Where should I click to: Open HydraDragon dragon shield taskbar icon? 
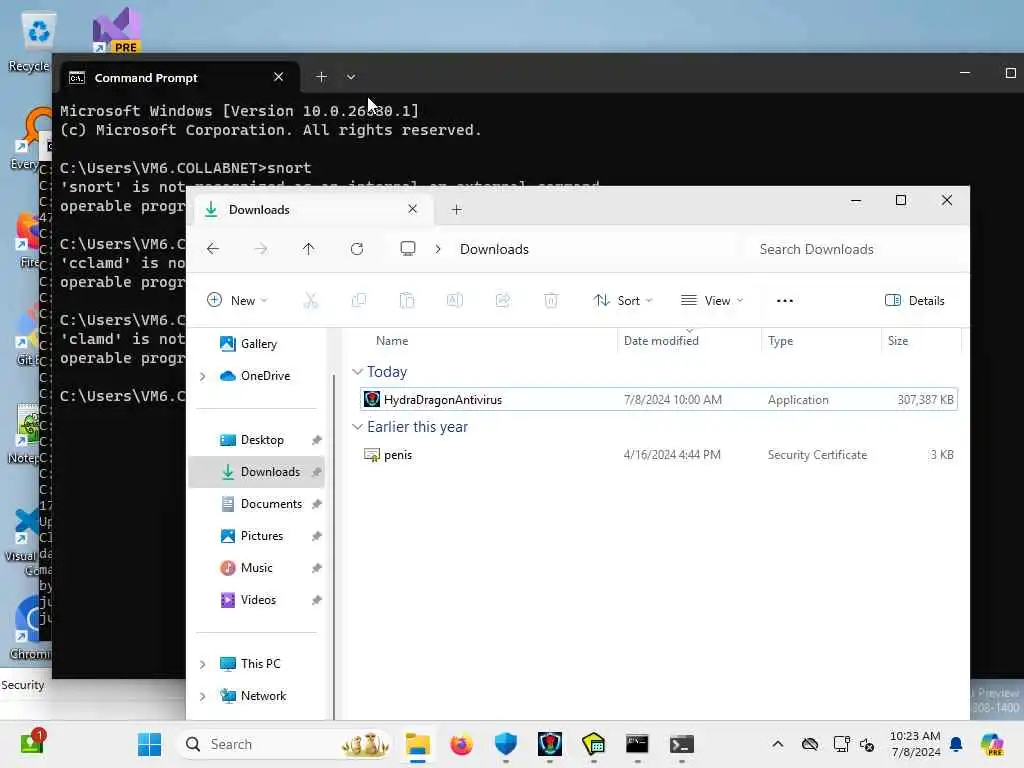[x=550, y=744]
